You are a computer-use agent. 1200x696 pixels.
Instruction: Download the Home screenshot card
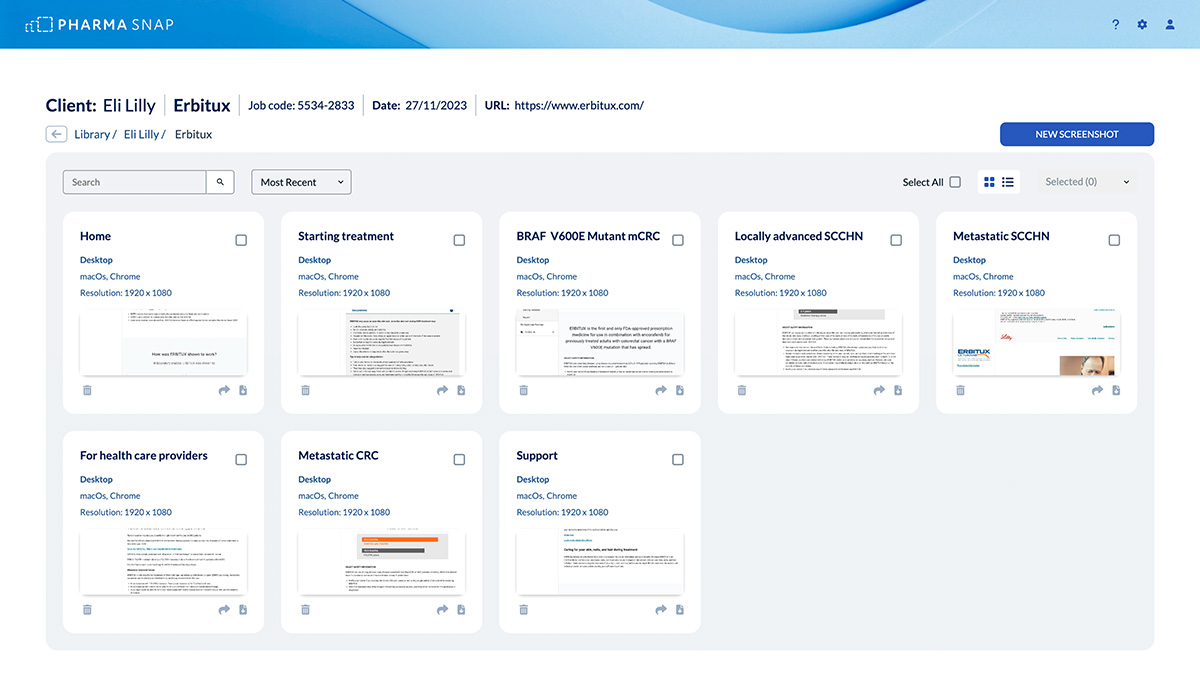tap(242, 390)
